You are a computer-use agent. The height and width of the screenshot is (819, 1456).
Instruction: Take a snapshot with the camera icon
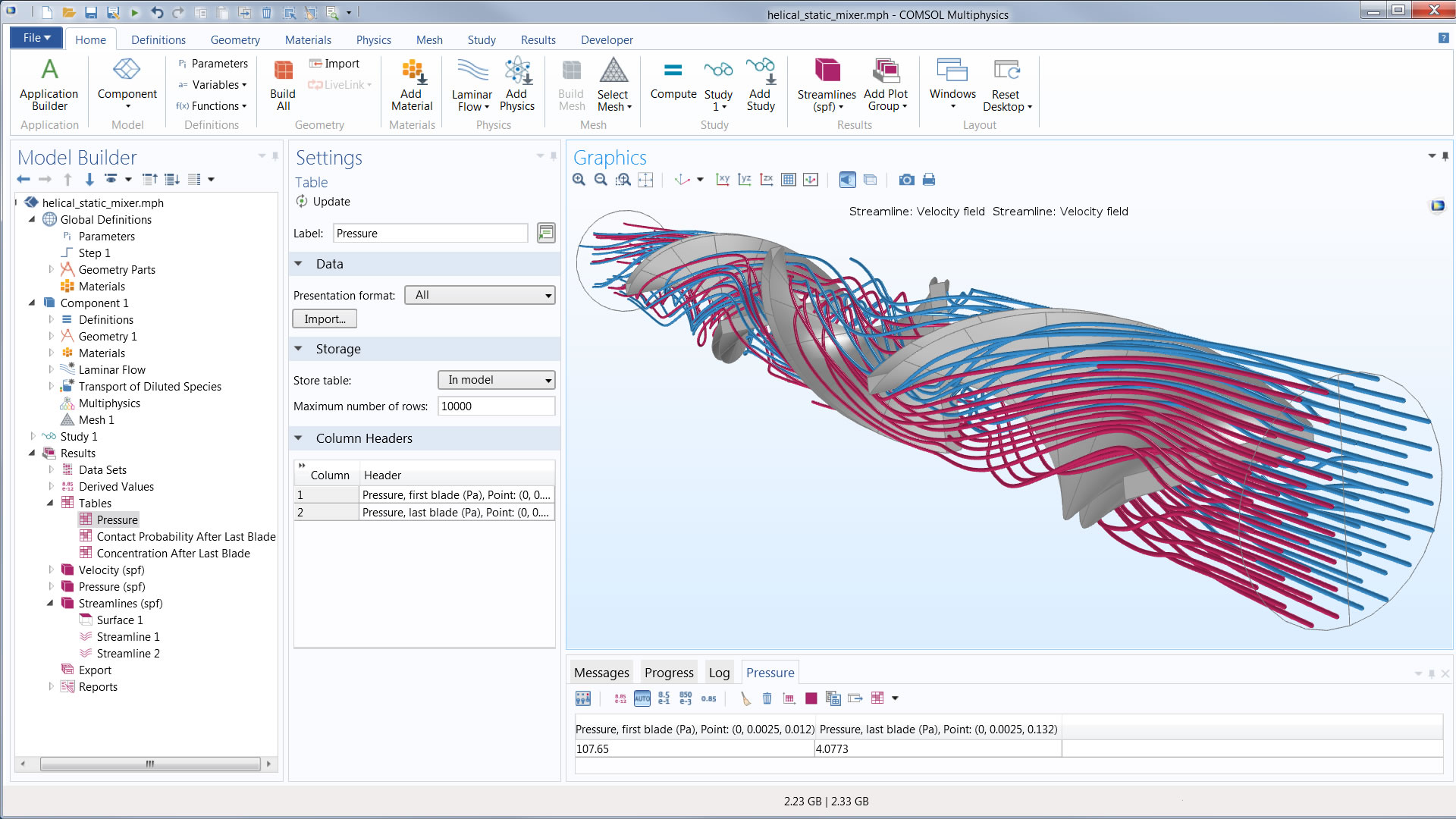tap(906, 180)
